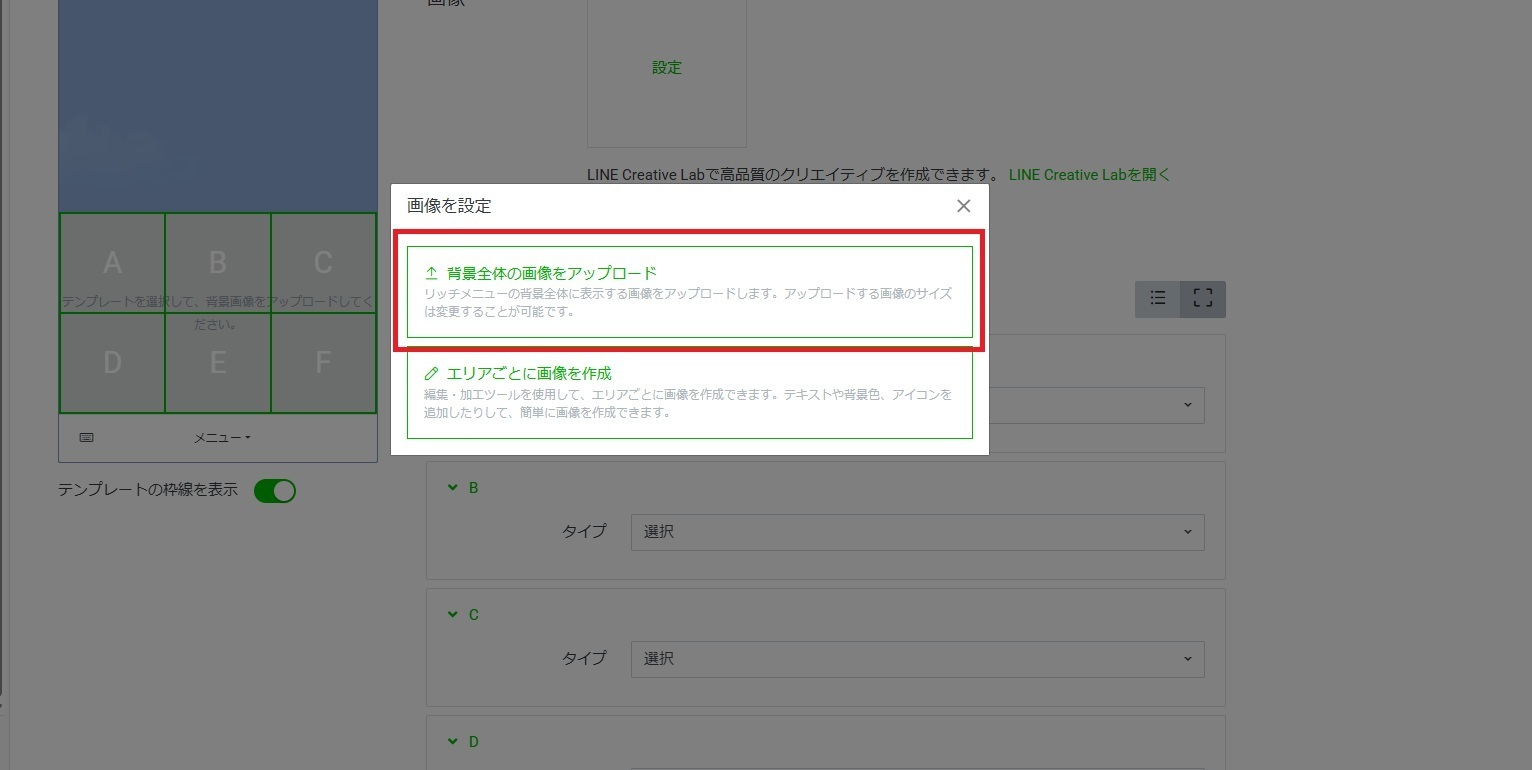Click the pencil icon beside エリアごとに画像を作成
Screen dimensions: 1532x770
(x=432, y=373)
